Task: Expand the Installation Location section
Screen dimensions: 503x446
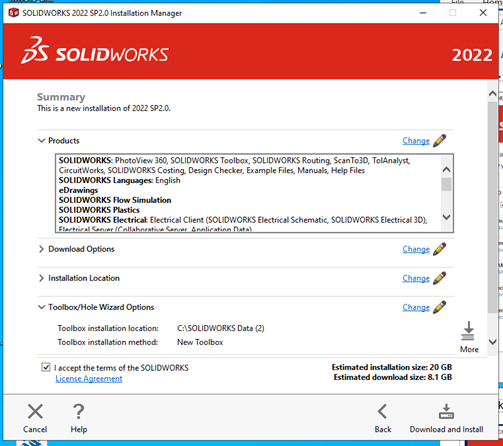Action: pyautogui.click(x=41, y=278)
